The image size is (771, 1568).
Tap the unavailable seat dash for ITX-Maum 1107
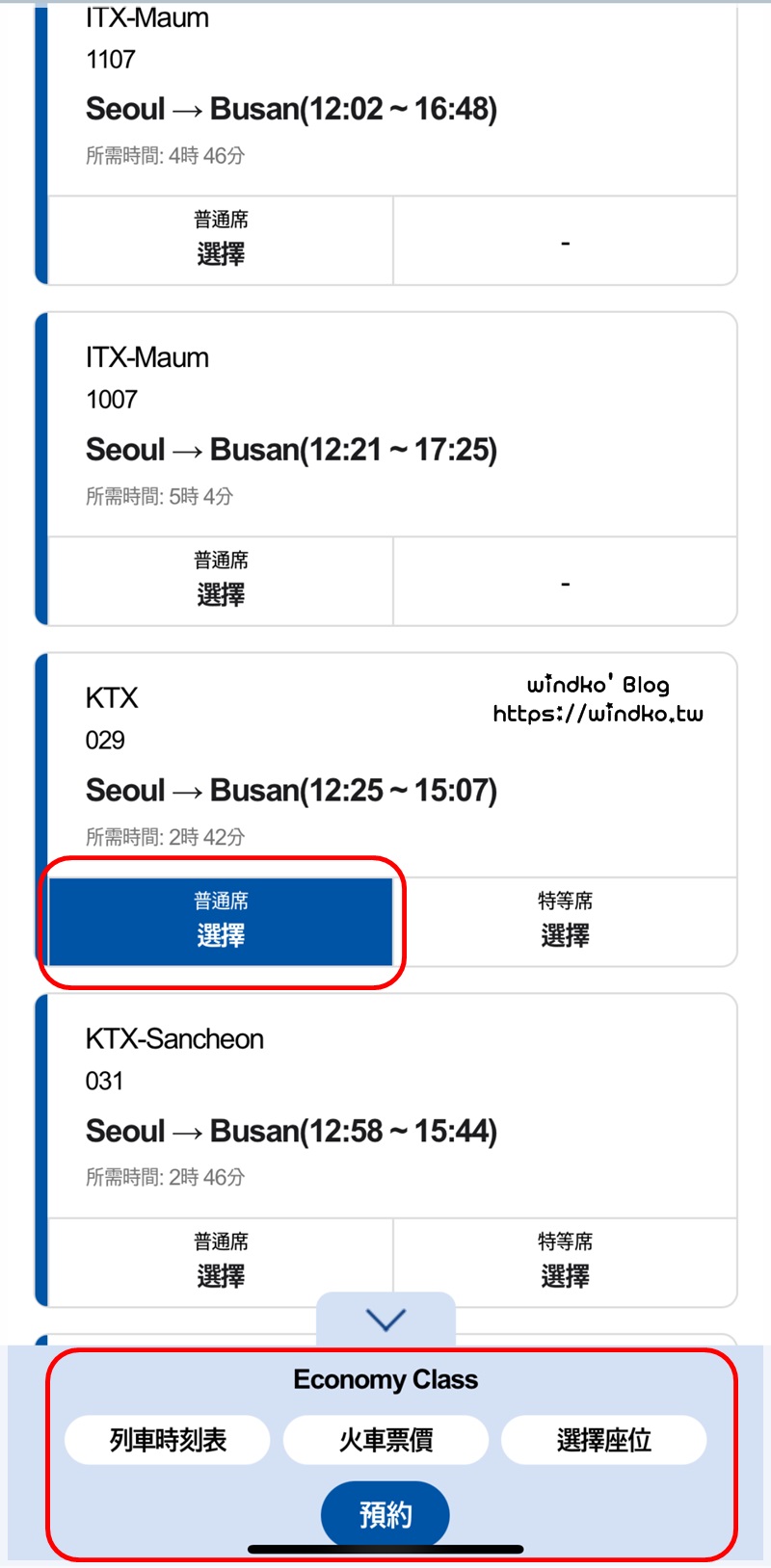coord(565,243)
